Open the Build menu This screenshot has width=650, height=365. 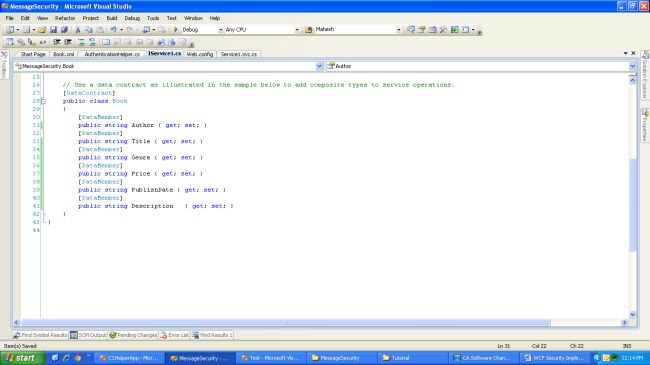(x=112, y=18)
